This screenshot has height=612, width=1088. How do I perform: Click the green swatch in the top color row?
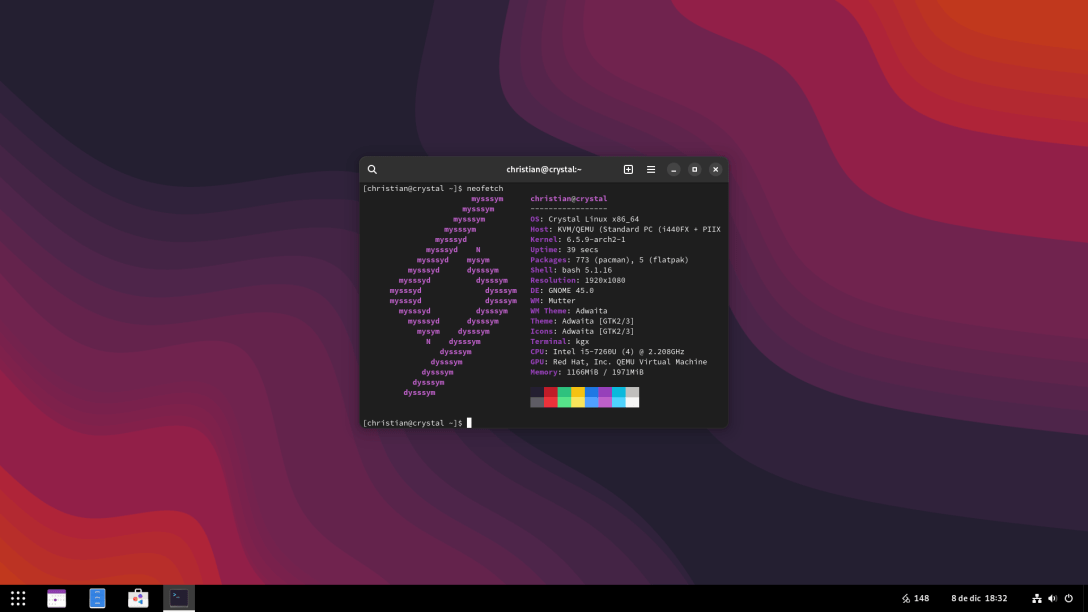564,392
